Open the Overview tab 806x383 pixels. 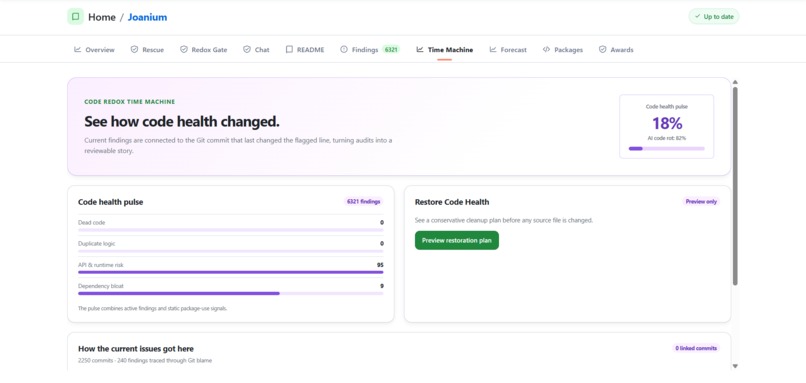click(95, 50)
